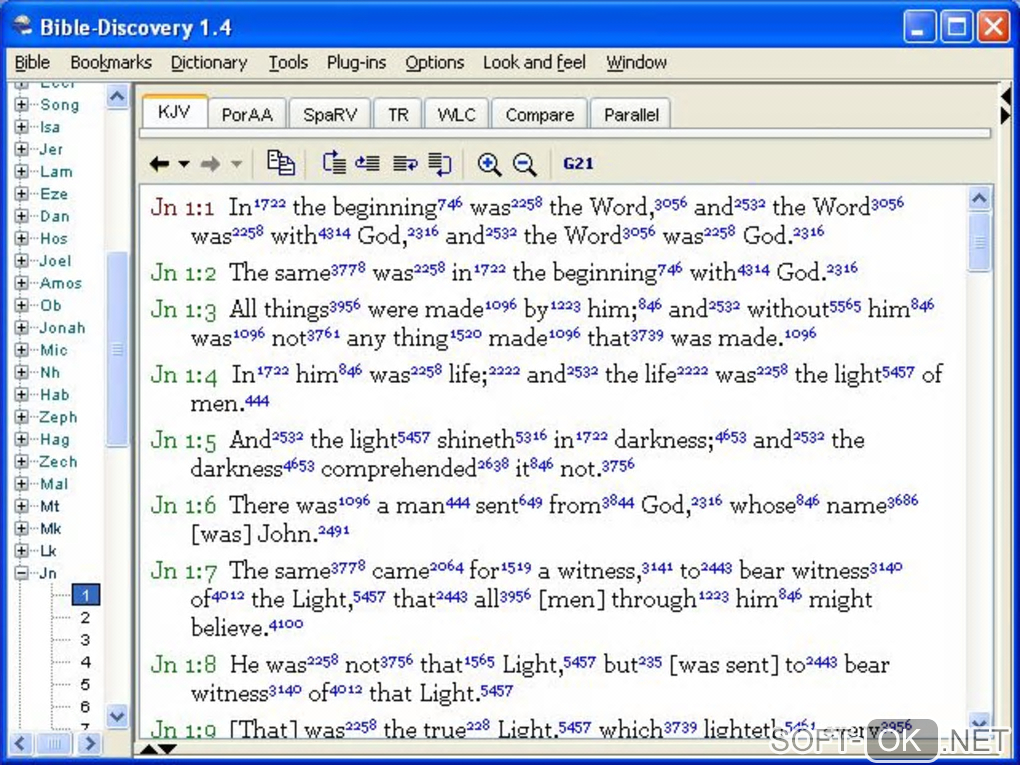Click the text pane scroll-down arrow

click(x=979, y=721)
